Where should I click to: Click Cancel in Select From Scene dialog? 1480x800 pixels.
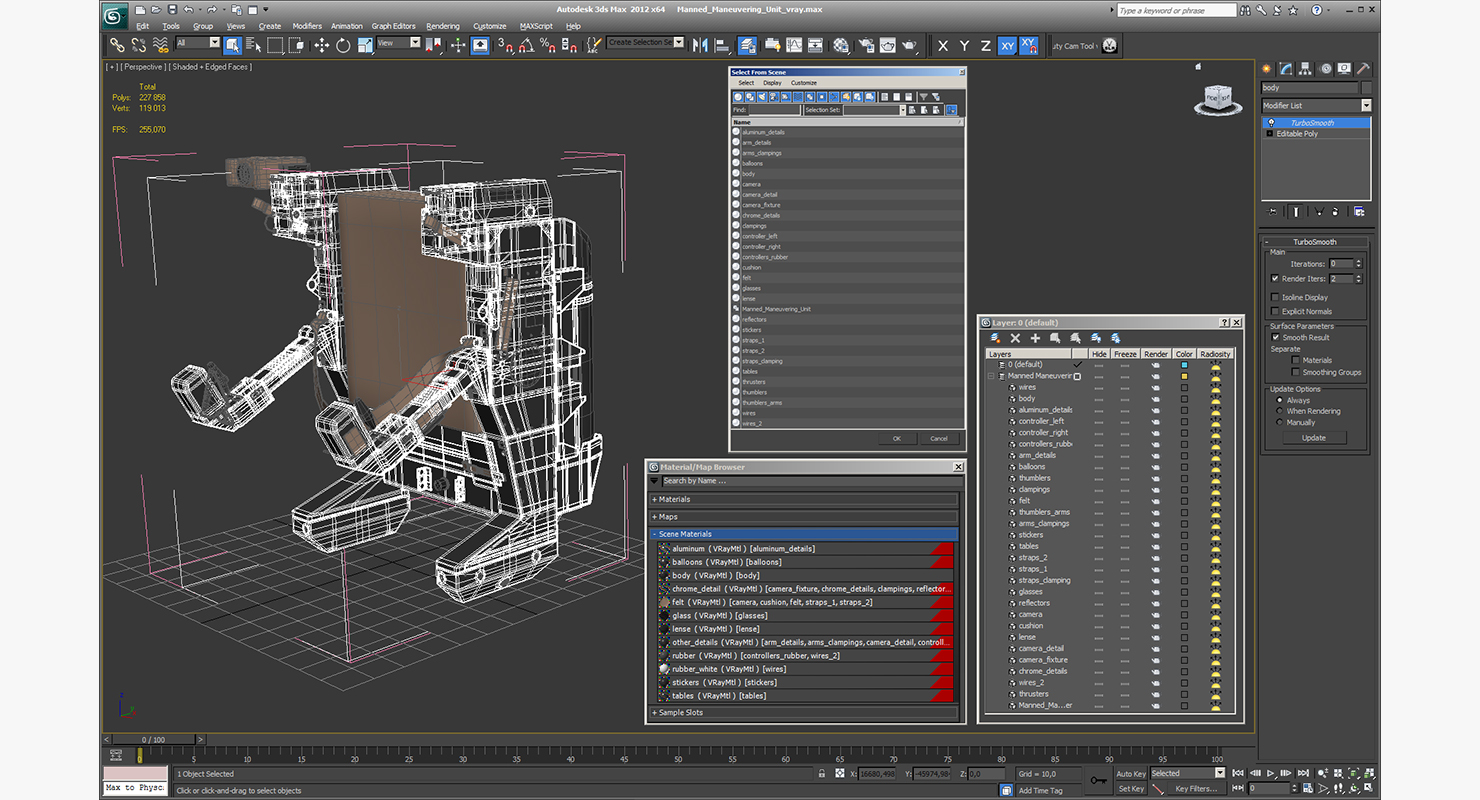(x=938, y=438)
